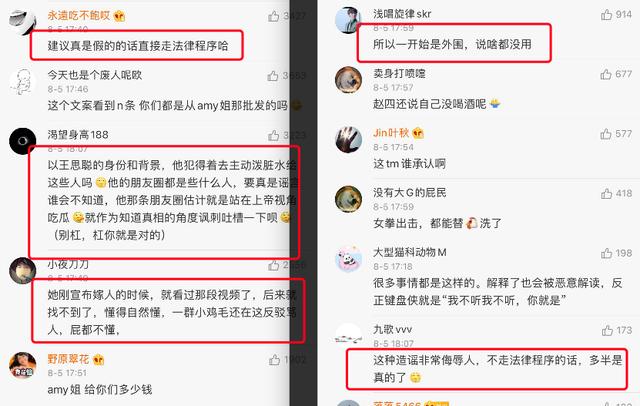
Task: Select comment text amy姐 给你们多少钱
Action: [100, 390]
